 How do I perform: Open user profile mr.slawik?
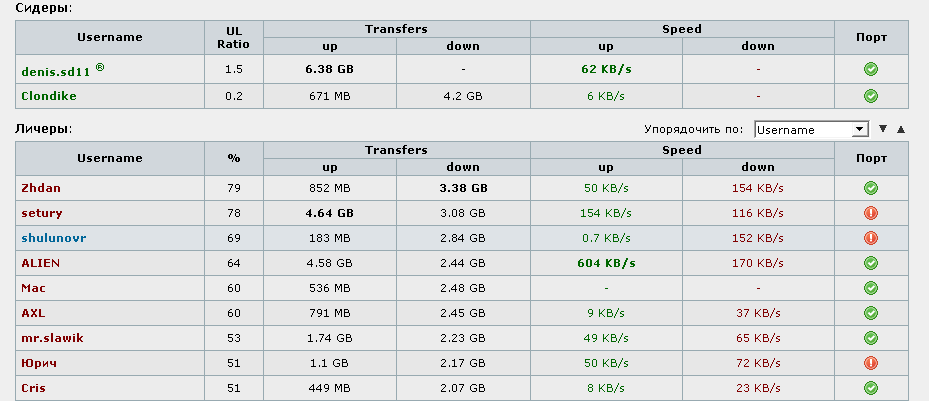tap(52, 338)
